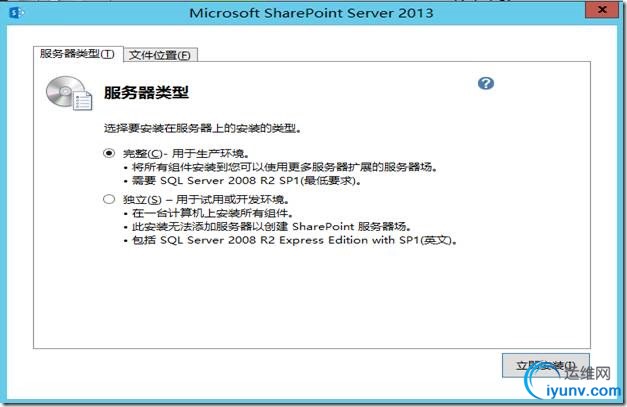Click the SharePoint logo in title bar
Screen dimensions: 627x407
pyautogui.click(x=16, y=13)
